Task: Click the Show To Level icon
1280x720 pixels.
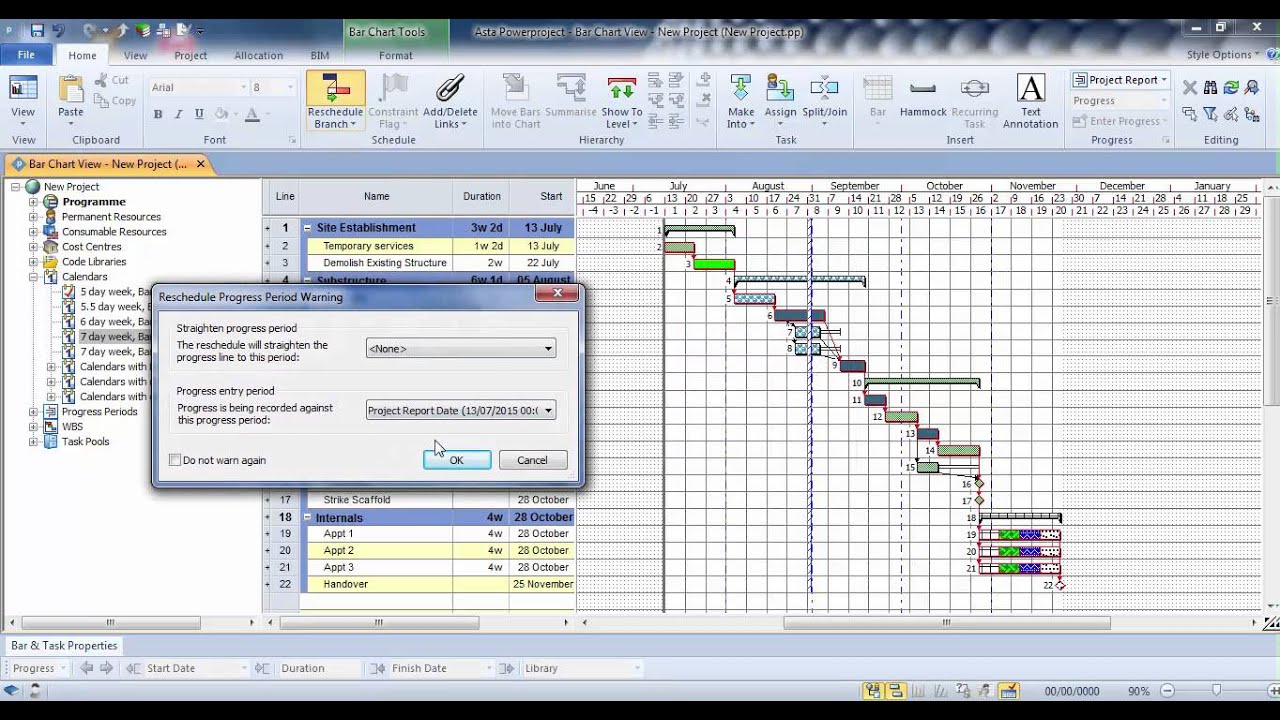Action: tap(622, 88)
